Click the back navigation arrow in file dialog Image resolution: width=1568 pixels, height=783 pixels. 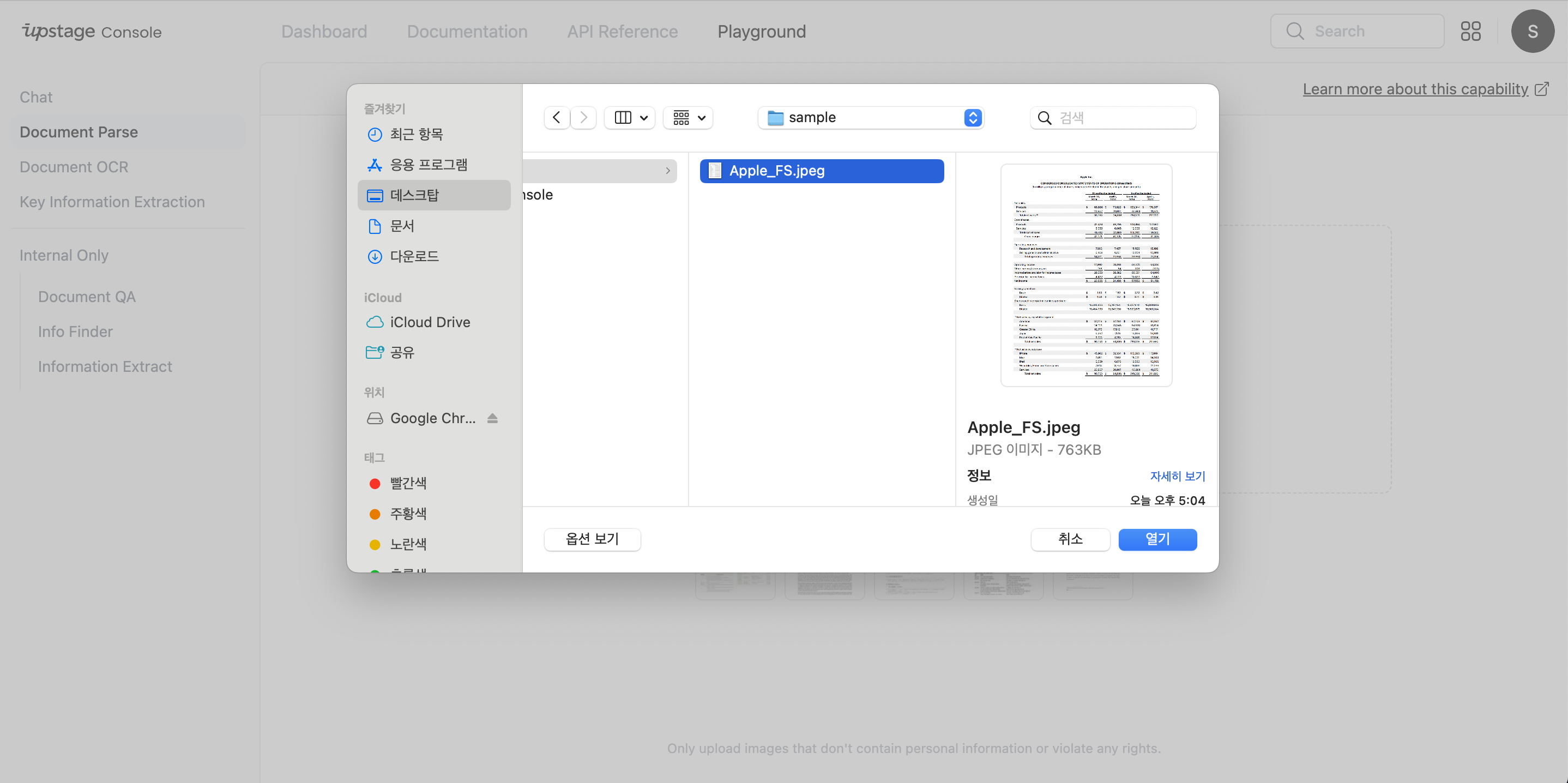(x=556, y=118)
